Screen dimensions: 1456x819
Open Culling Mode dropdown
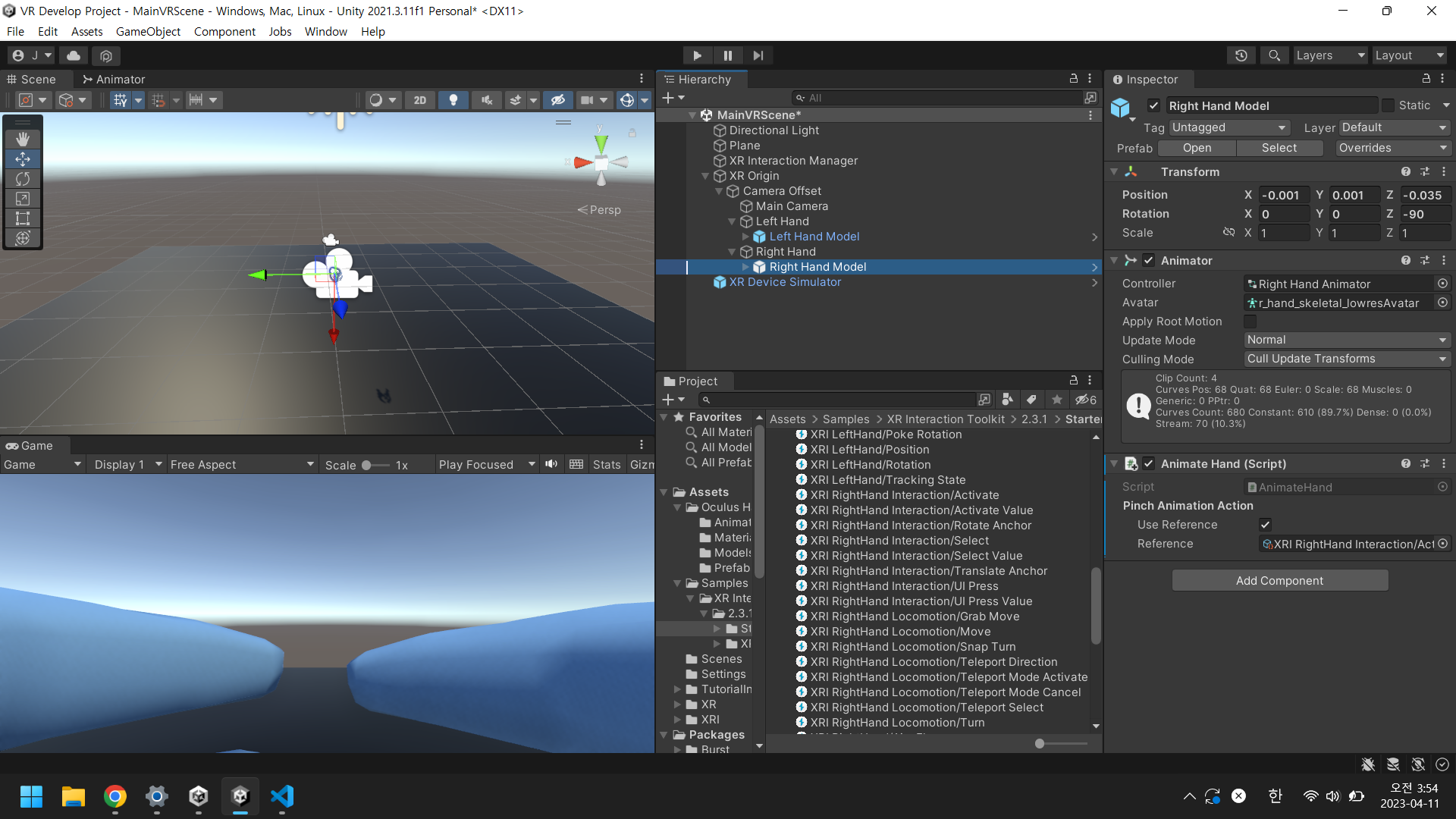pos(1347,359)
